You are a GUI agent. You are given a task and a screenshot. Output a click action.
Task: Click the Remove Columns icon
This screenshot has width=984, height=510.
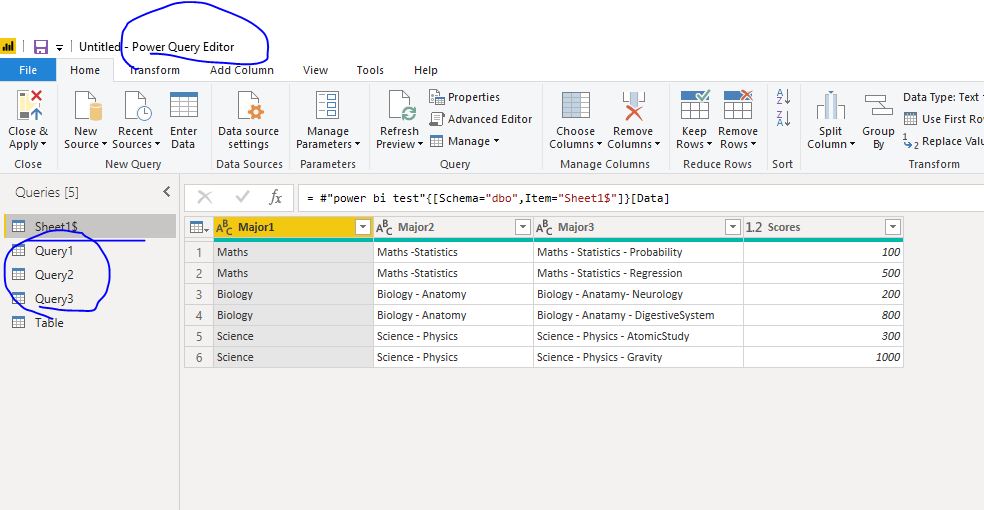point(633,105)
